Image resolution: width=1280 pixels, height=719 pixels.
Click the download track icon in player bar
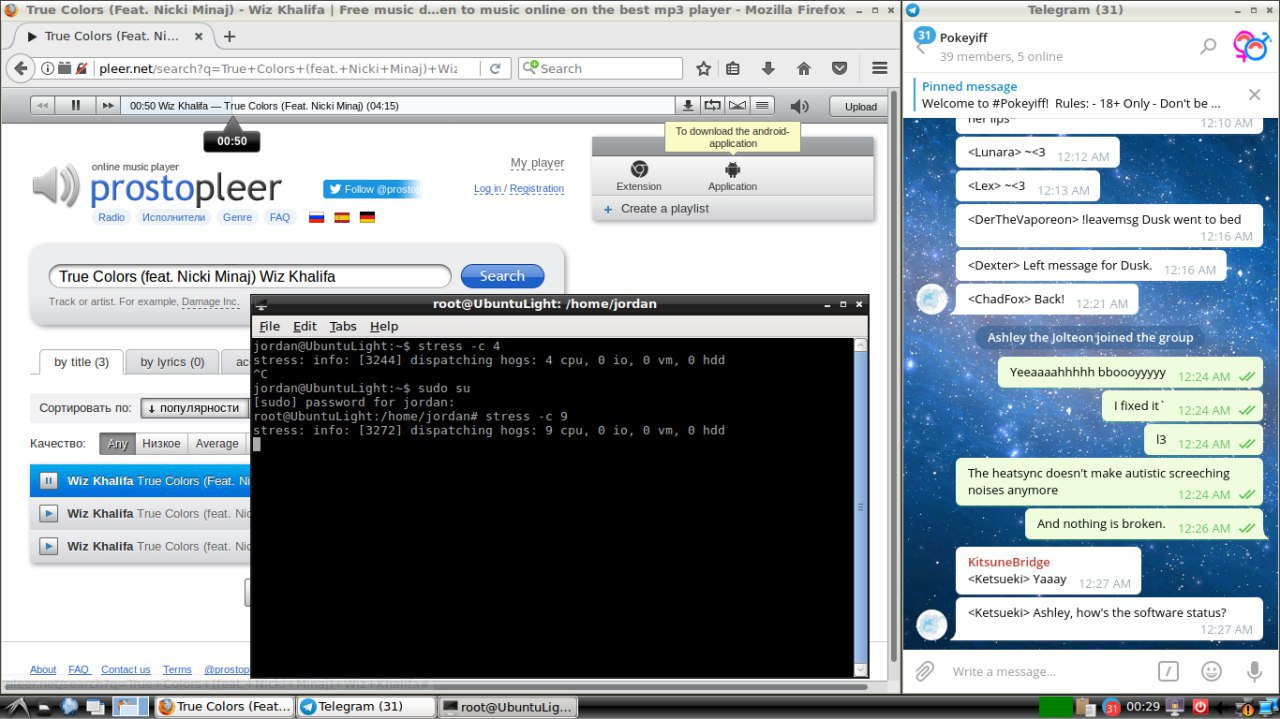point(687,105)
